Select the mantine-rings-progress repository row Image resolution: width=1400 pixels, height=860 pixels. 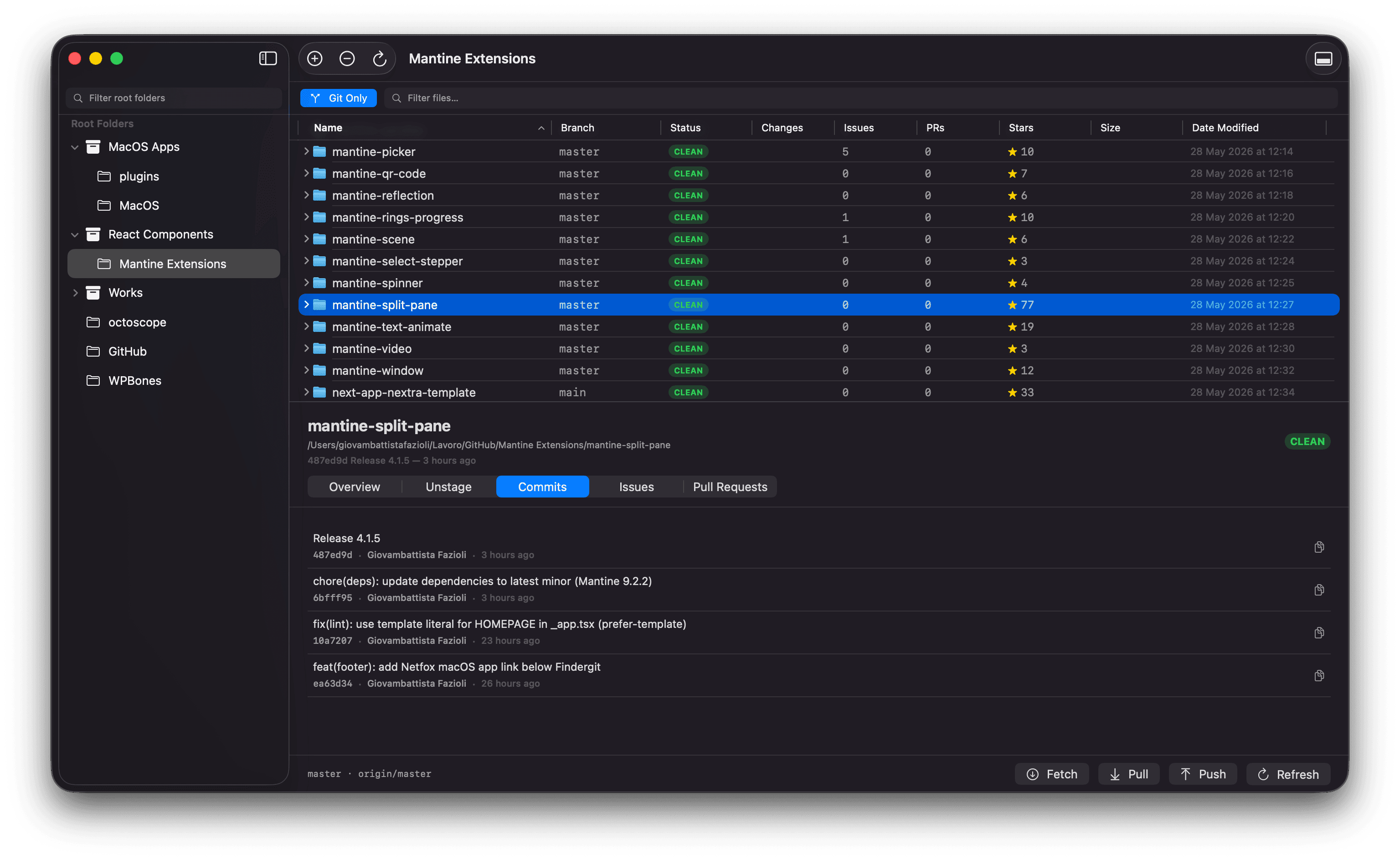pos(818,217)
